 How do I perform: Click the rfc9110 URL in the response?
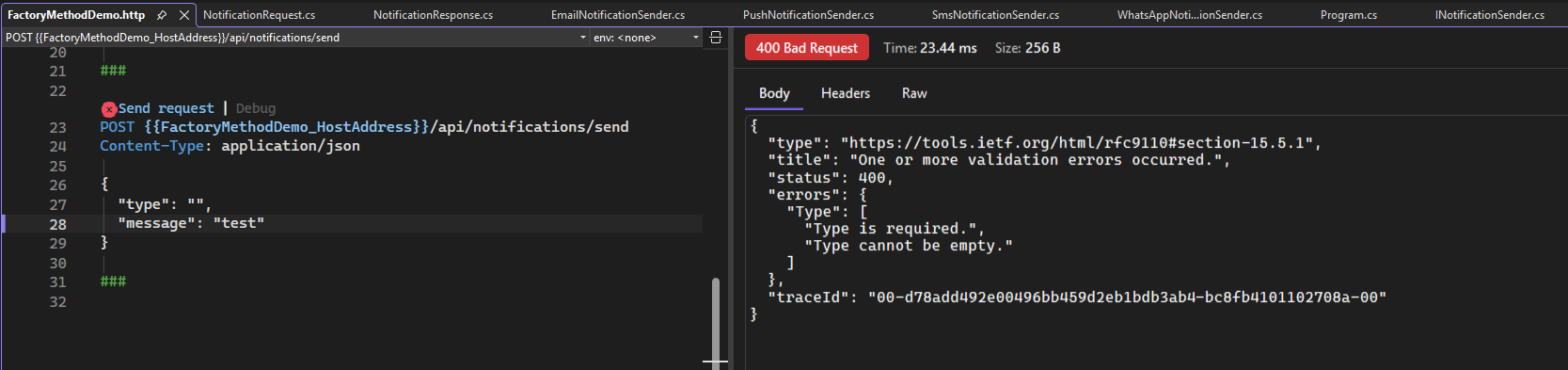tap(1081, 143)
